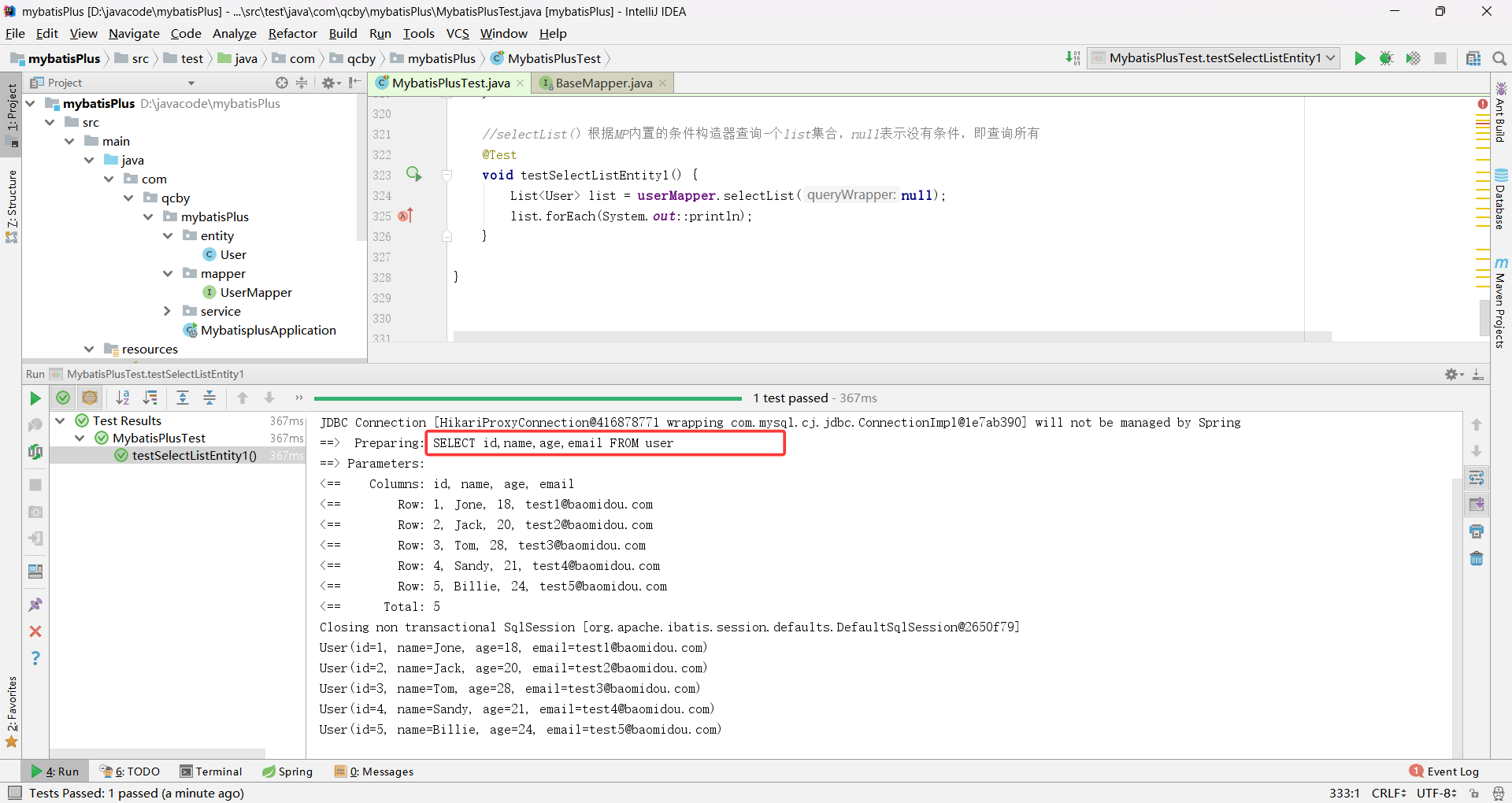Collapse the mybatisPlus root folder

[x=31, y=103]
